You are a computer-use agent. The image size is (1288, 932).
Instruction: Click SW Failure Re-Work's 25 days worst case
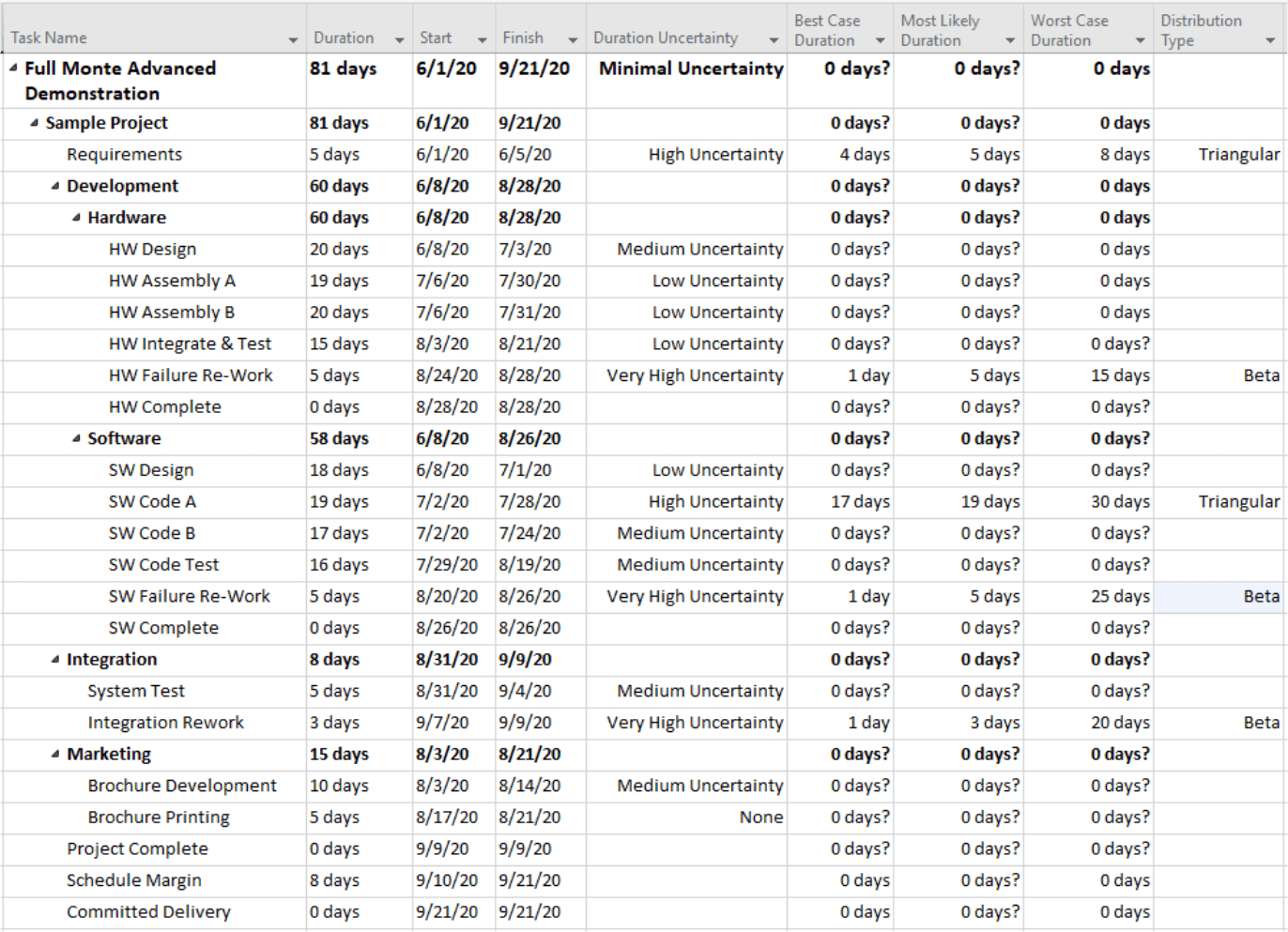(1089, 597)
